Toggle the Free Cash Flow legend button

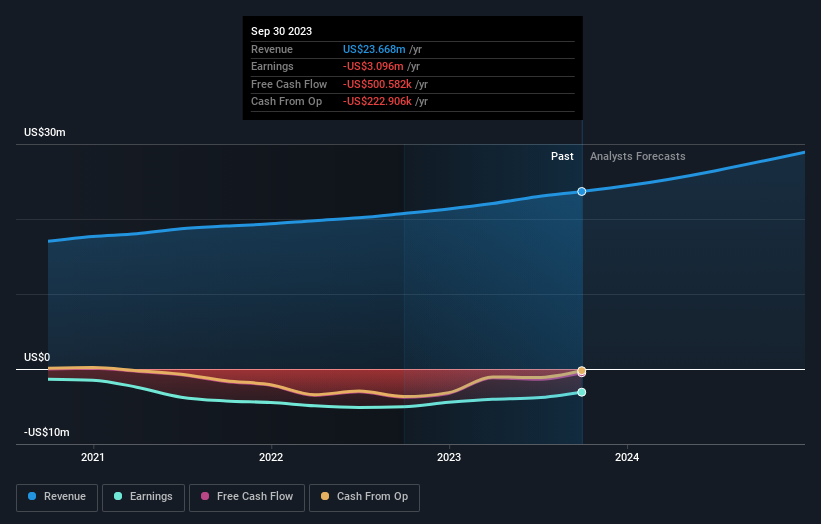247,497
